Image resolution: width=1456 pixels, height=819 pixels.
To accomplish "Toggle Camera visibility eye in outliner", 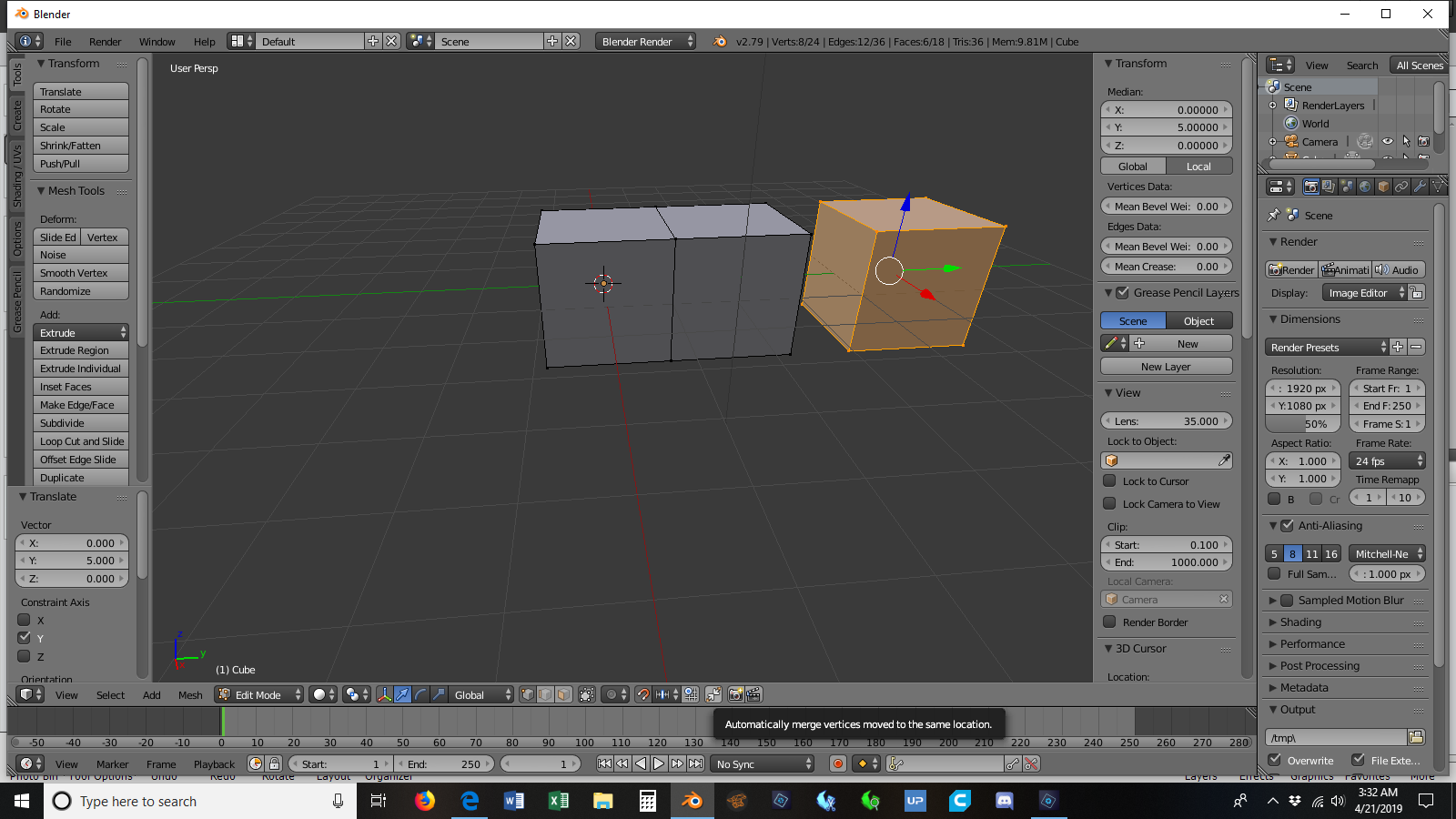I will (x=1387, y=142).
